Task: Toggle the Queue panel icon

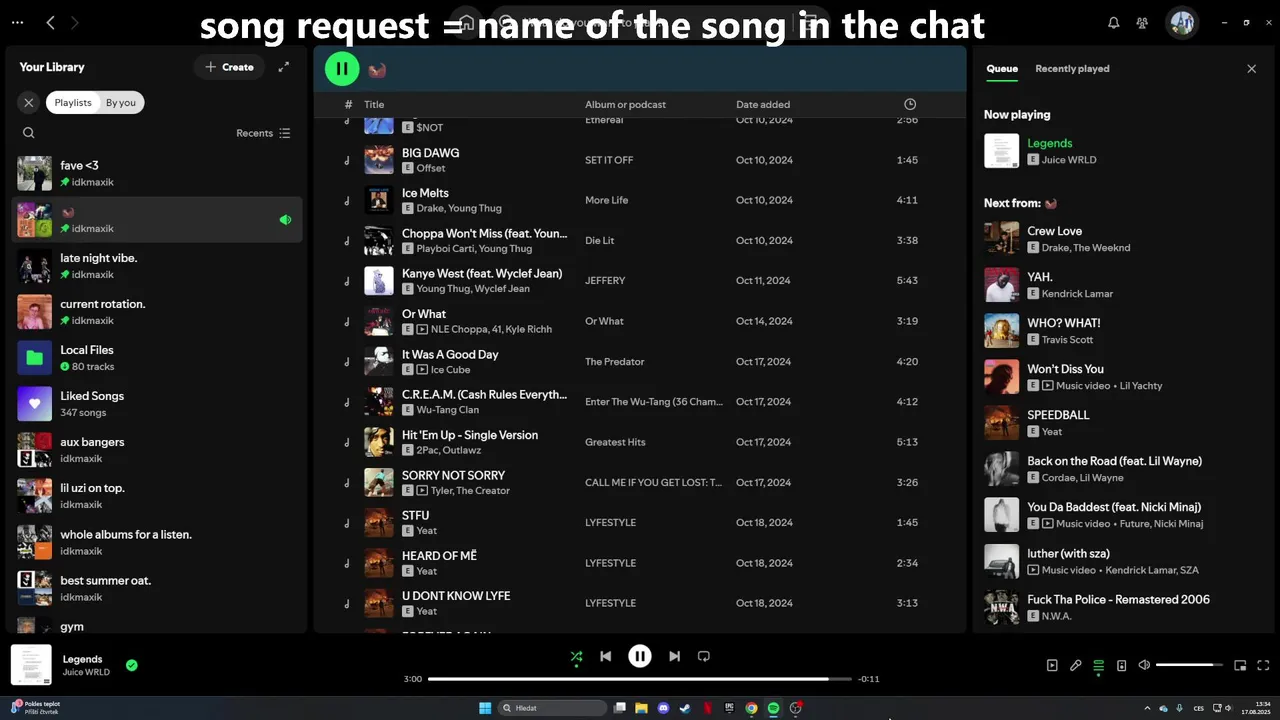Action: pos(1098,665)
